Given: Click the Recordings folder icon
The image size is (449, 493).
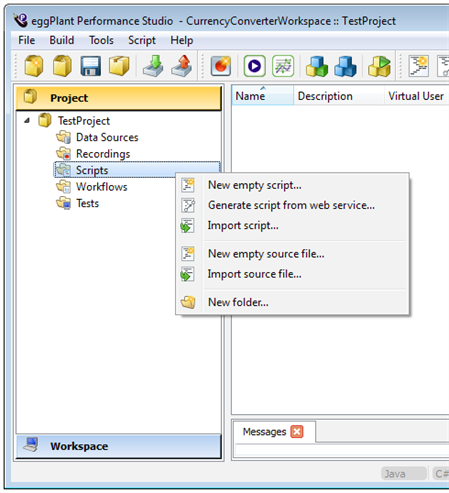Looking at the screenshot, I should [63, 153].
